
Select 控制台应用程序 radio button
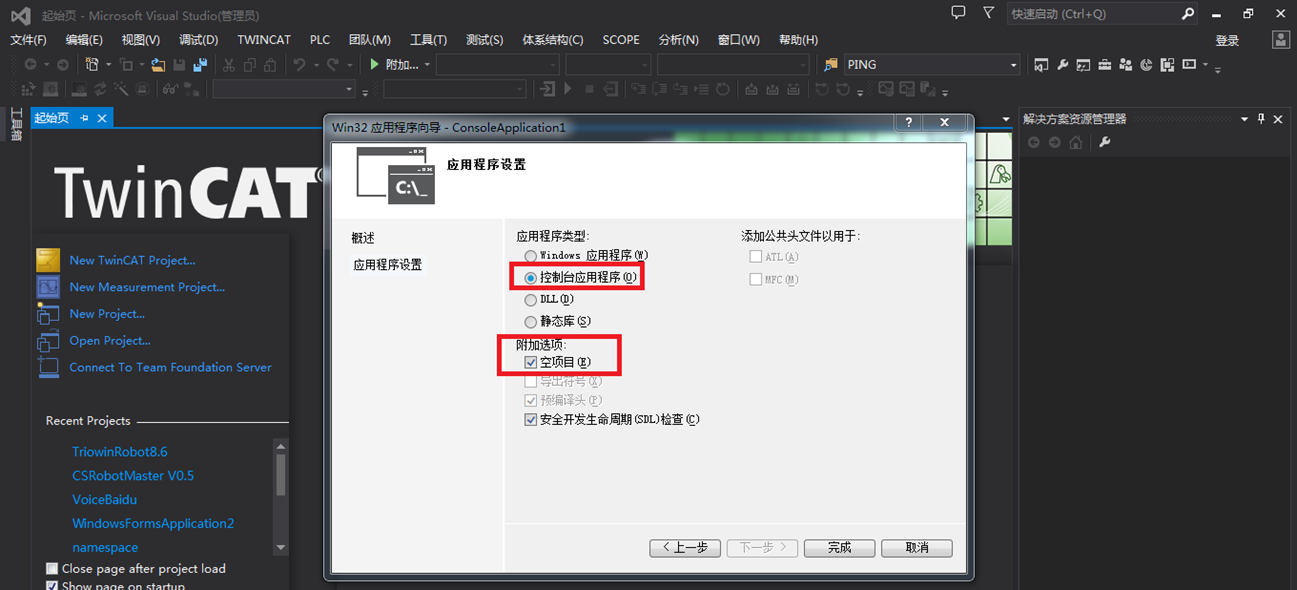(531, 277)
